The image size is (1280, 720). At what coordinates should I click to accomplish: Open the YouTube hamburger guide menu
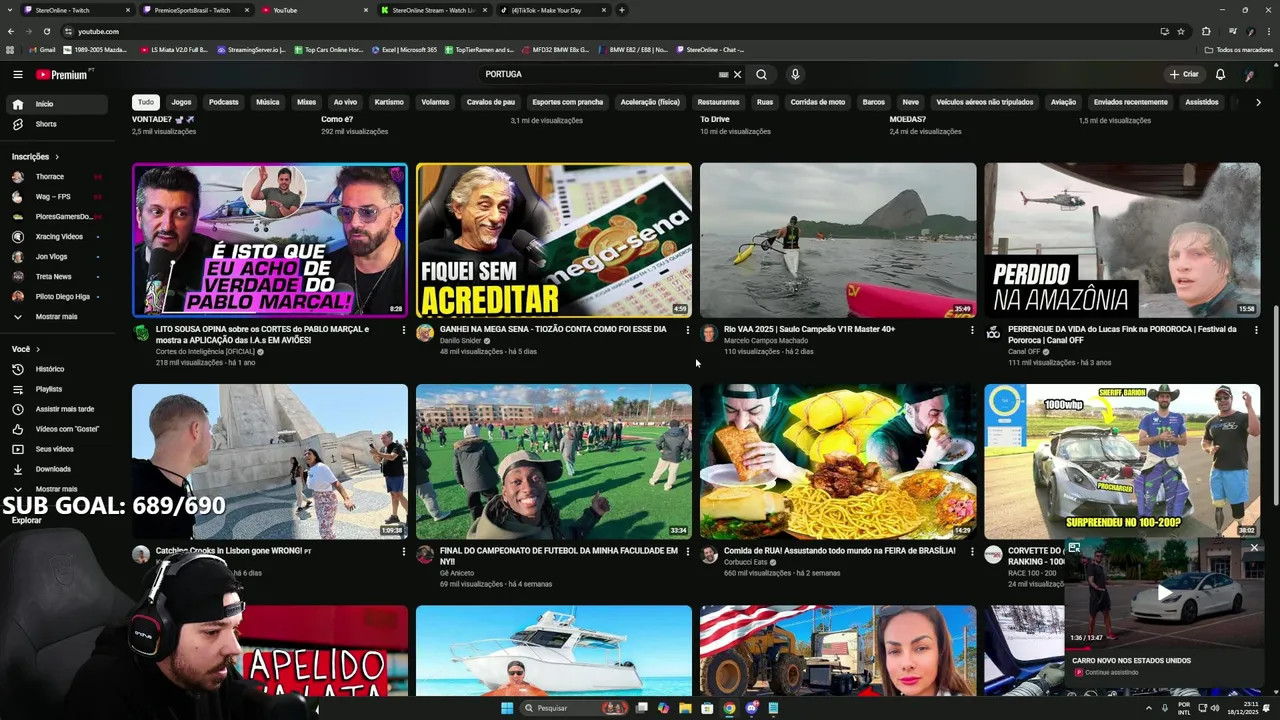click(x=17, y=74)
